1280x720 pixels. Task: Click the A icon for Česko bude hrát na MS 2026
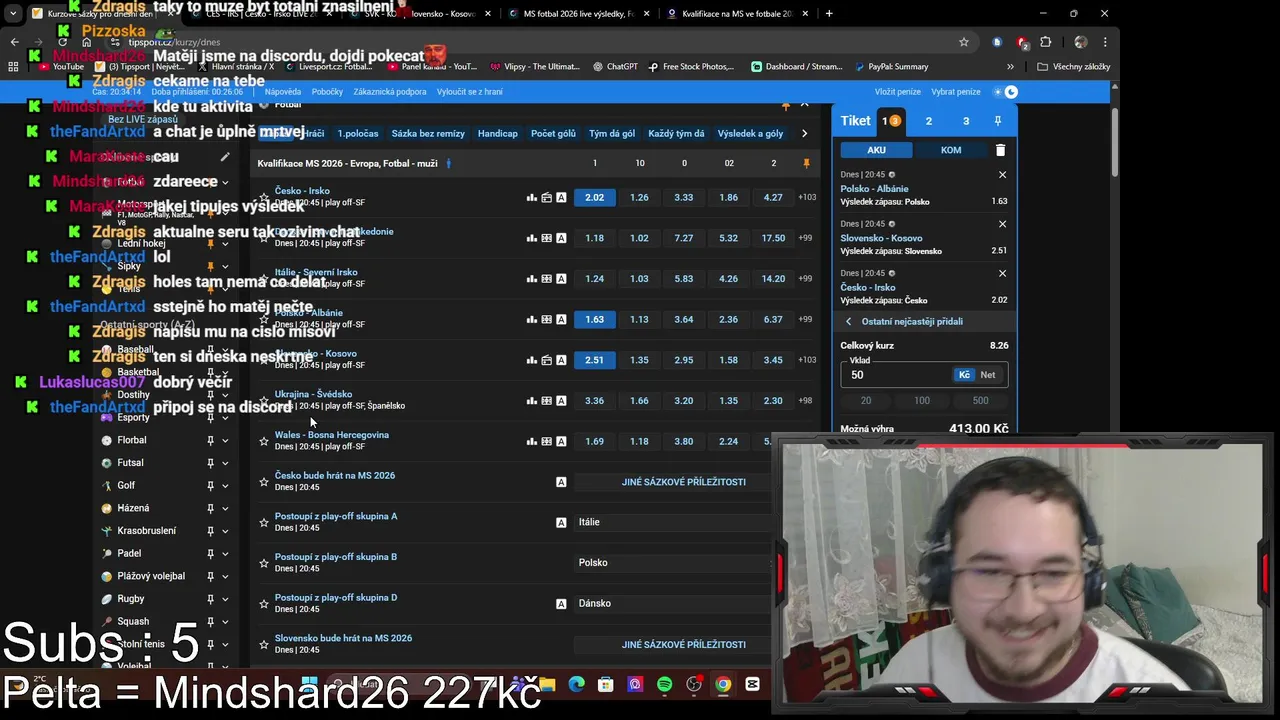click(561, 482)
